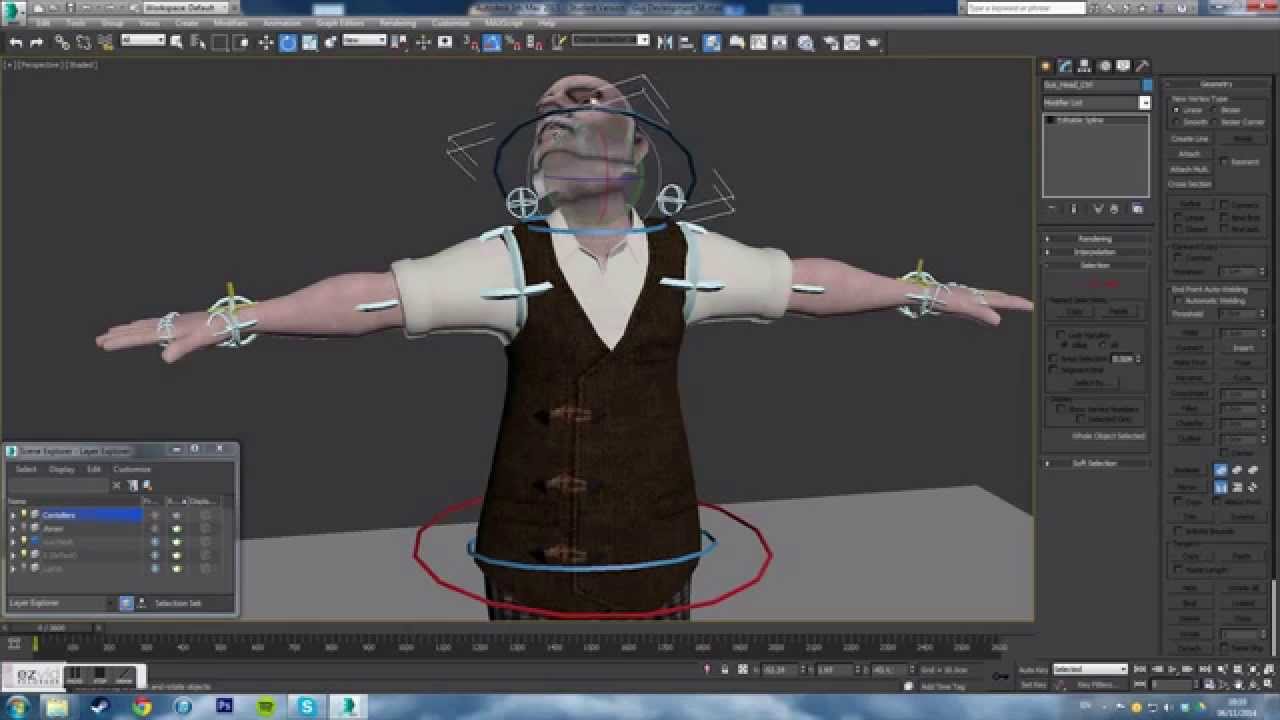1280x720 pixels.
Task: Click the Cross Section button
Action: pyautogui.click(x=1190, y=184)
